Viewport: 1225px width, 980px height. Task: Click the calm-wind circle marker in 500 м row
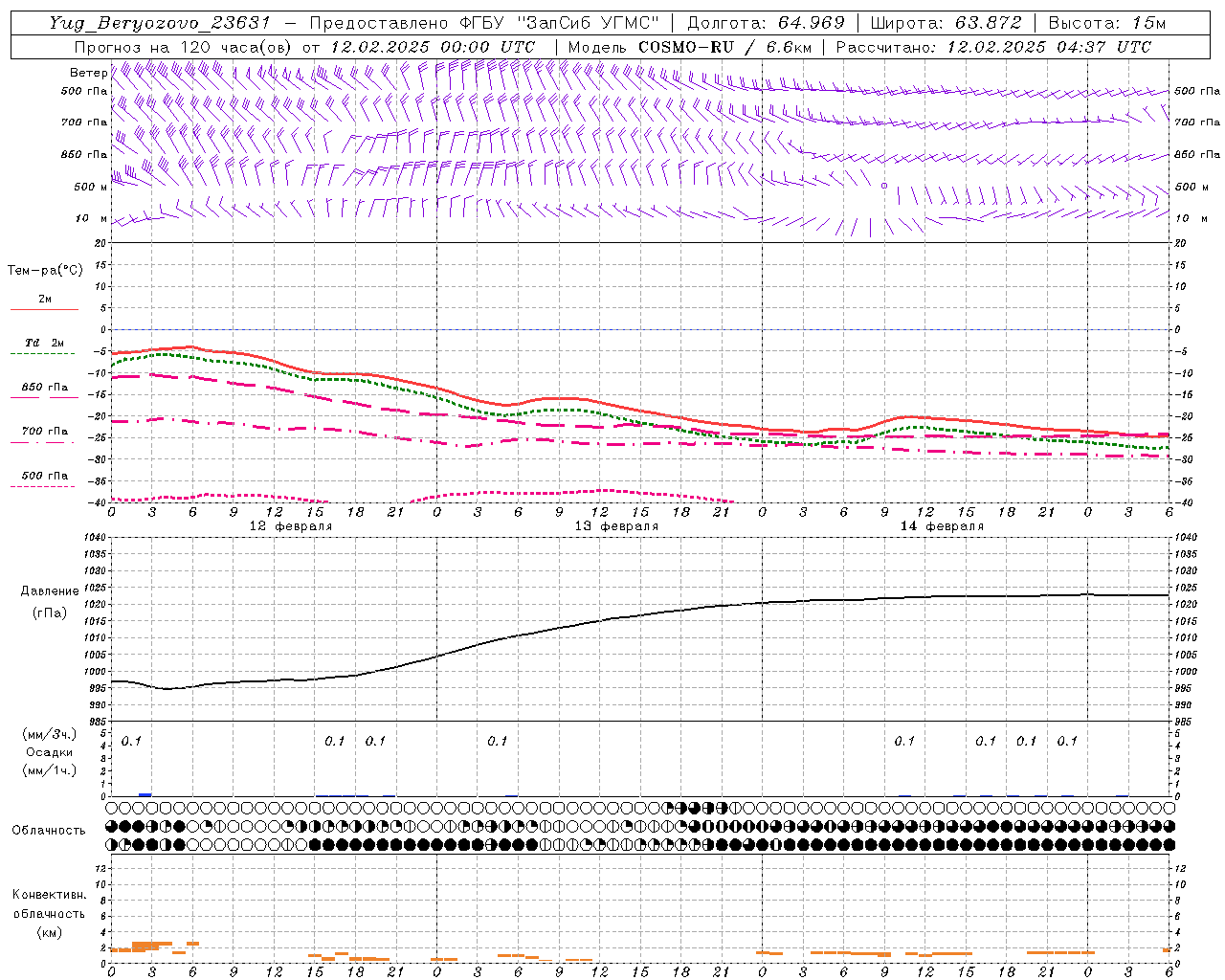pos(884,186)
